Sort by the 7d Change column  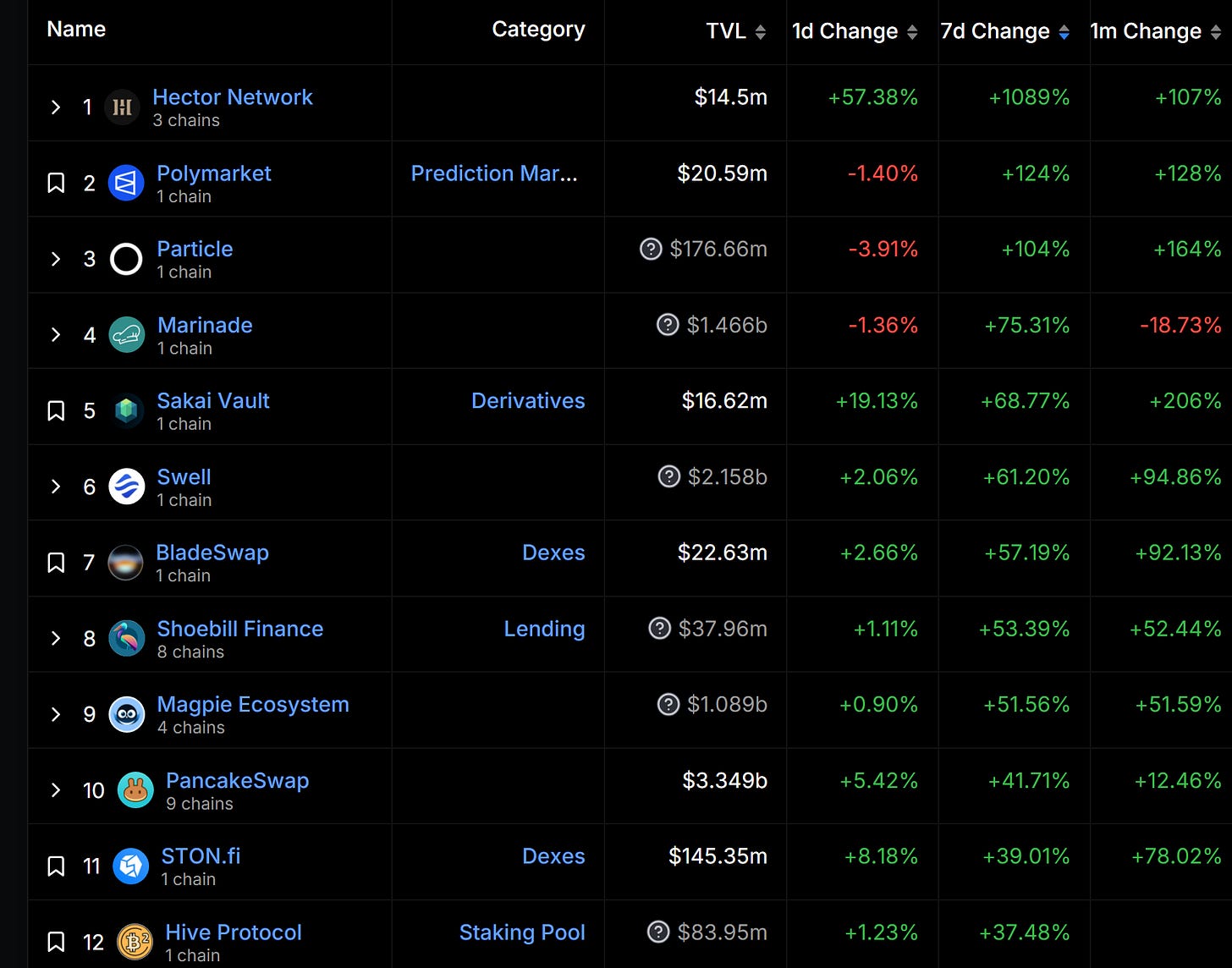[x=1005, y=31]
